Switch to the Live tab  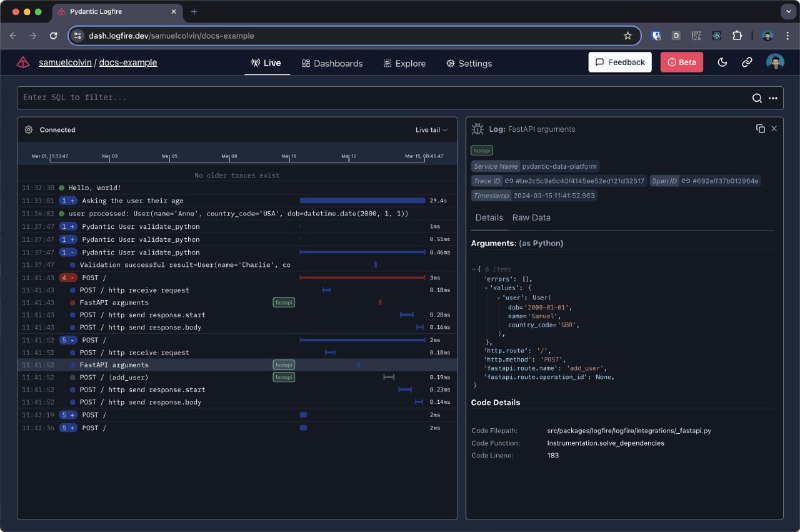pos(266,63)
